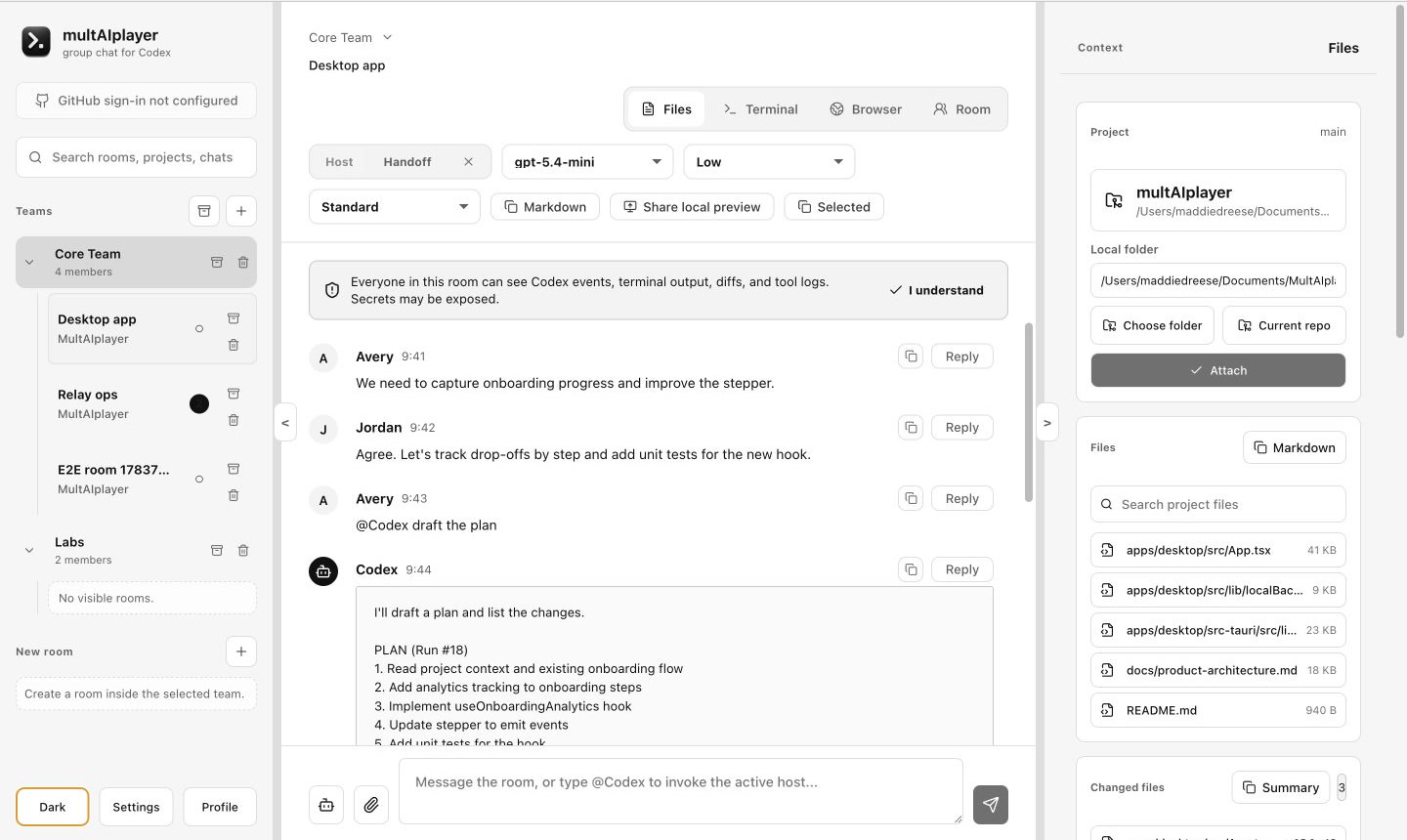Image resolution: width=1407 pixels, height=840 pixels.
Task: Archive icon next to Teams heading
Action: click(x=204, y=211)
